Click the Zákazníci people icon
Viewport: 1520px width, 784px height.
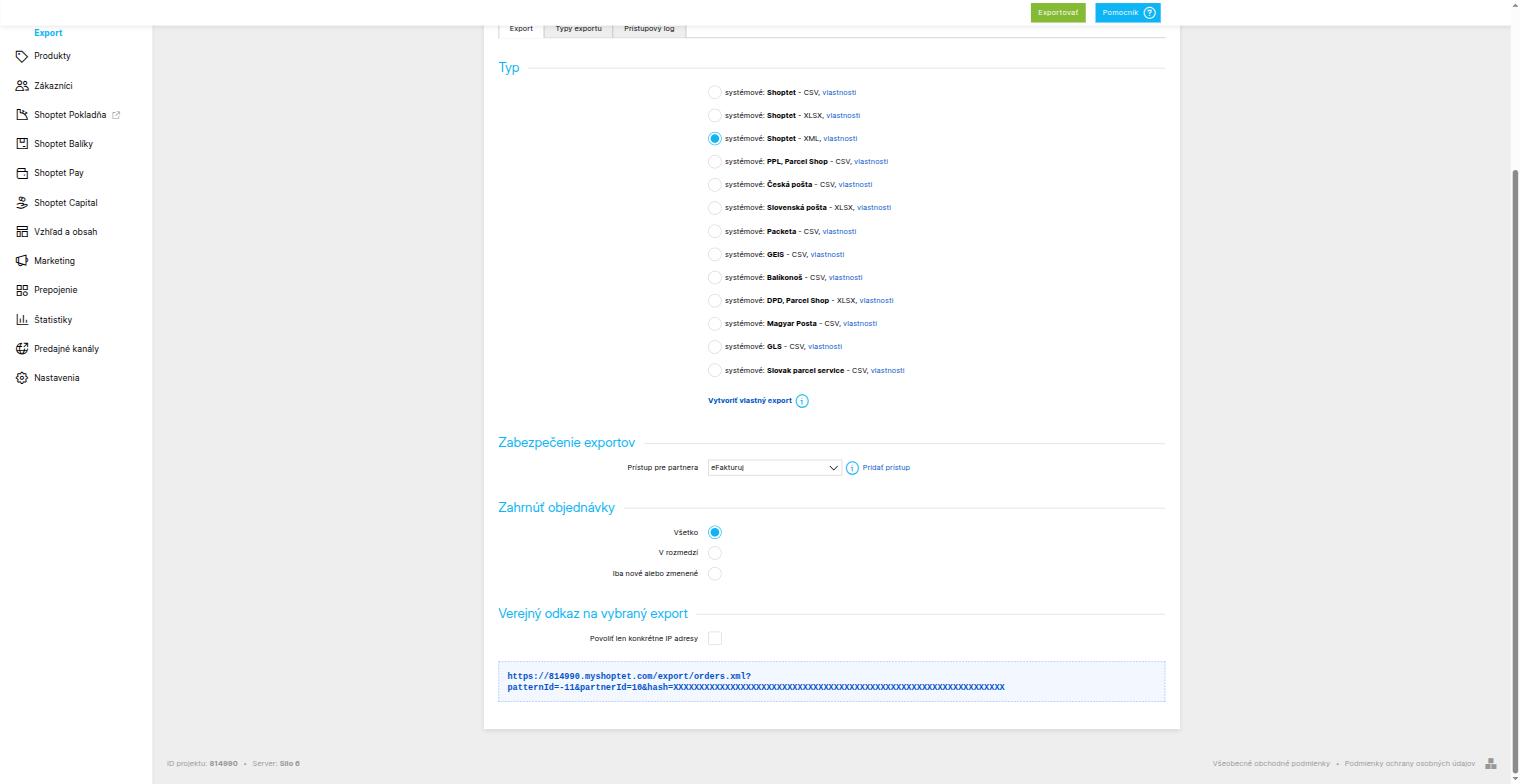click(x=22, y=86)
